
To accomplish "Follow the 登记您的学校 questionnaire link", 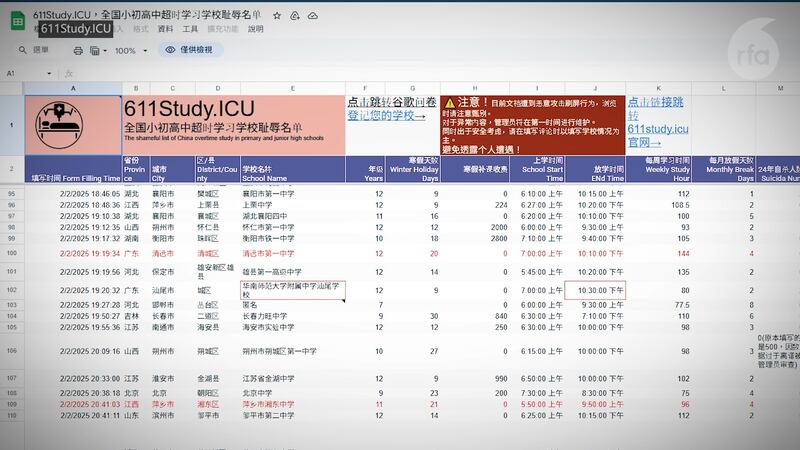I will 386,116.
